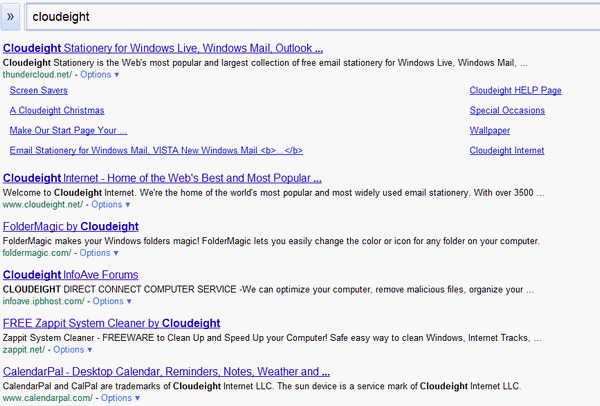Open the CalendarPal - Desktop Calendar result
Image resolution: width=600 pixels, height=406 pixels.
pyautogui.click(x=166, y=372)
